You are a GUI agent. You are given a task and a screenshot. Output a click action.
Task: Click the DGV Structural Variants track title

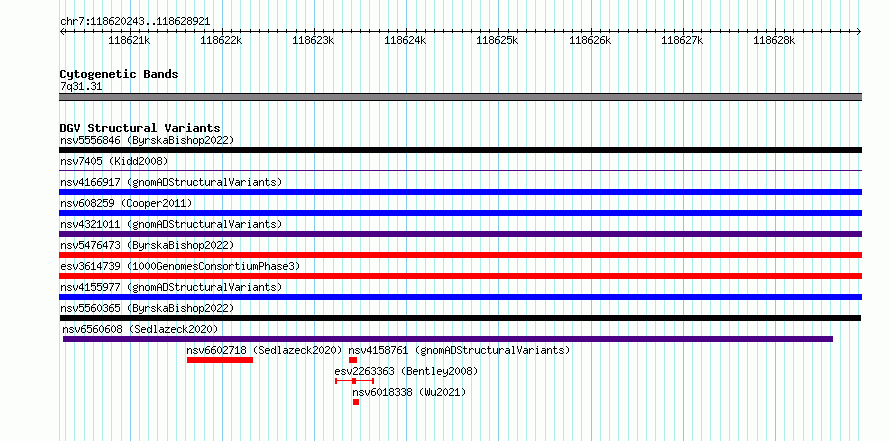point(140,128)
